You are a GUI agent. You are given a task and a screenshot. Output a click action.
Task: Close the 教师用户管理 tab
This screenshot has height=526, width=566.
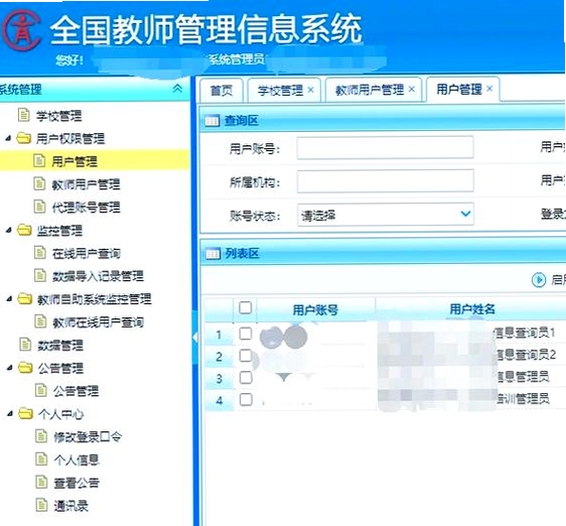[x=412, y=89]
